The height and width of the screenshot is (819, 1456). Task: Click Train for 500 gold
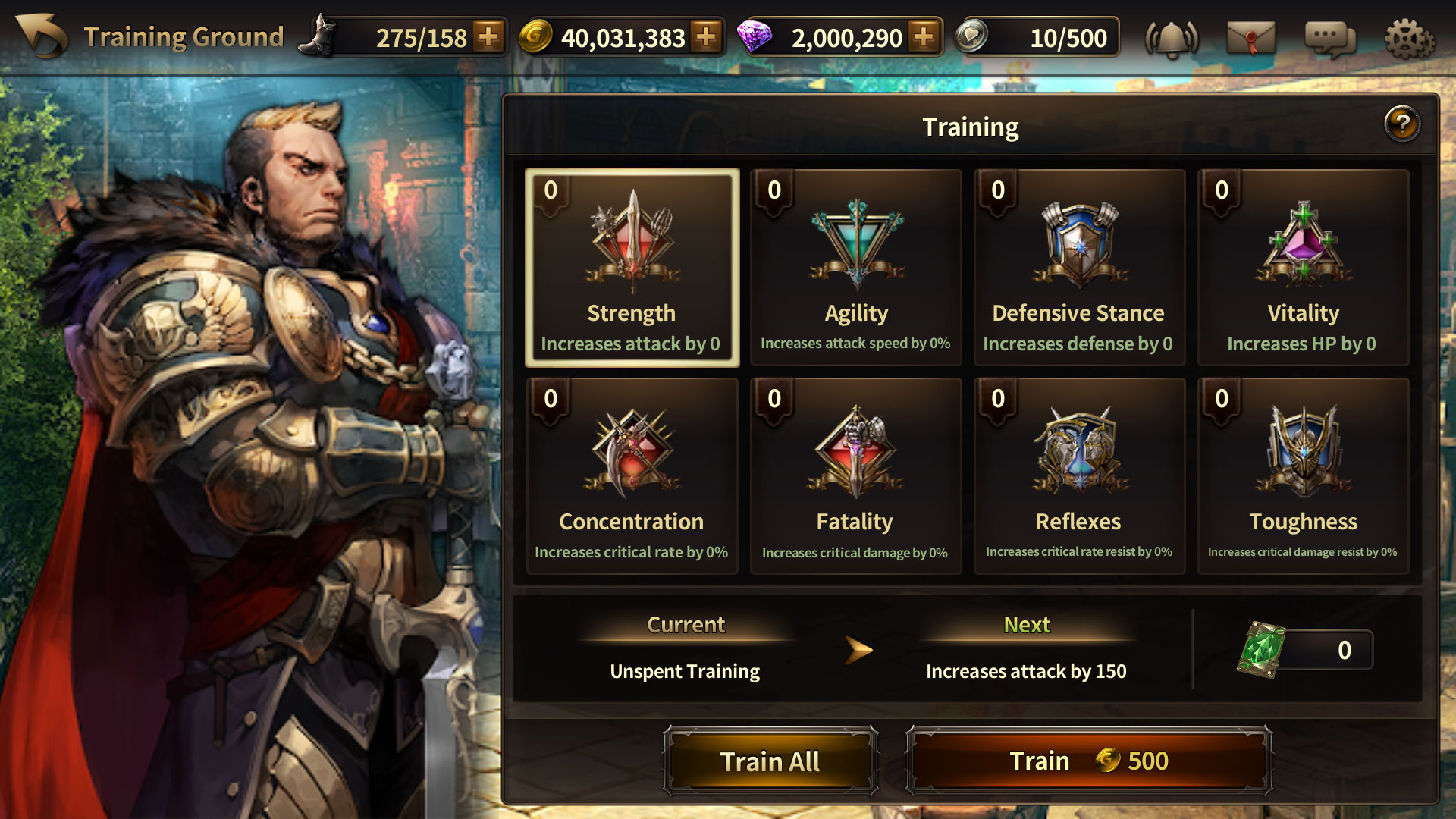pos(1089,761)
